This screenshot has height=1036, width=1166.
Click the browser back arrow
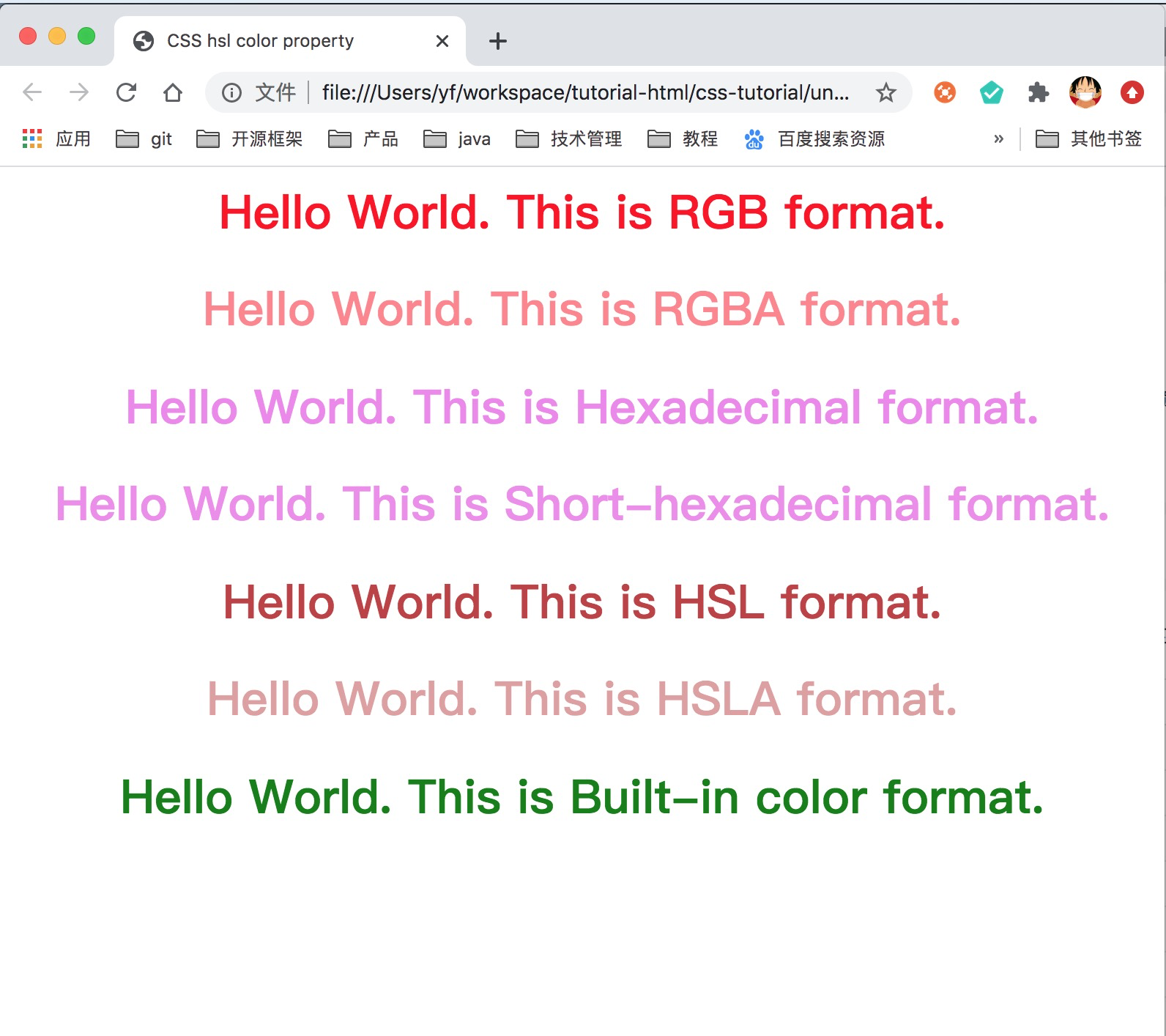coord(32,92)
